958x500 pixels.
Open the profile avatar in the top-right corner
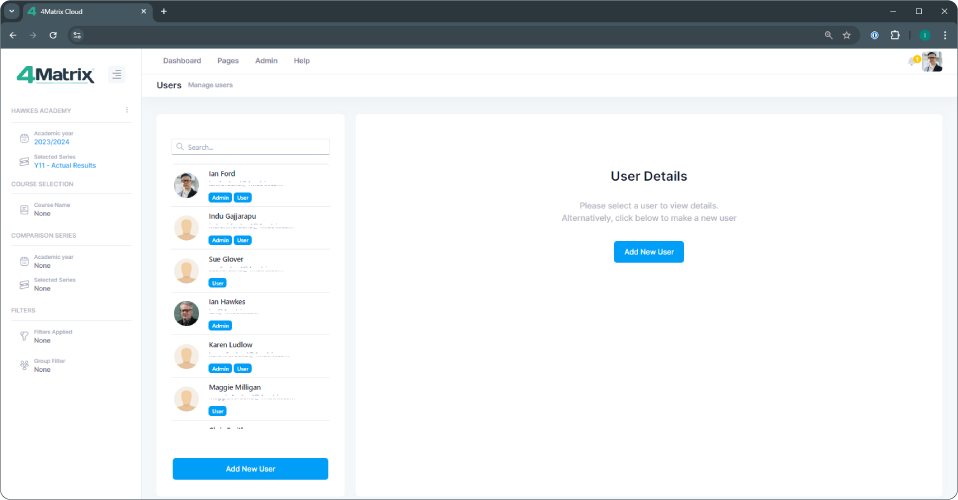click(x=932, y=62)
